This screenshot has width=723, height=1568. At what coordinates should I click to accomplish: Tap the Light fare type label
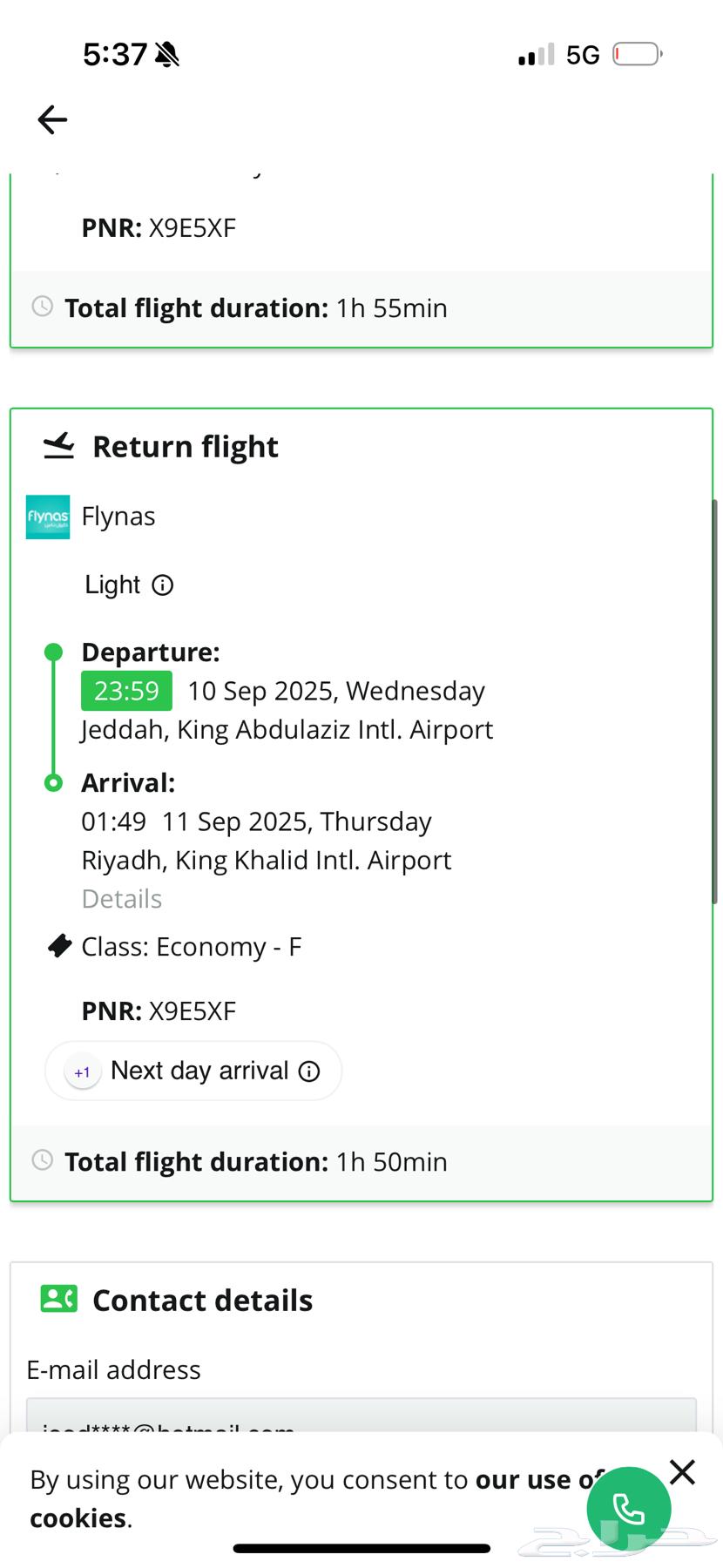[x=112, y=585]
